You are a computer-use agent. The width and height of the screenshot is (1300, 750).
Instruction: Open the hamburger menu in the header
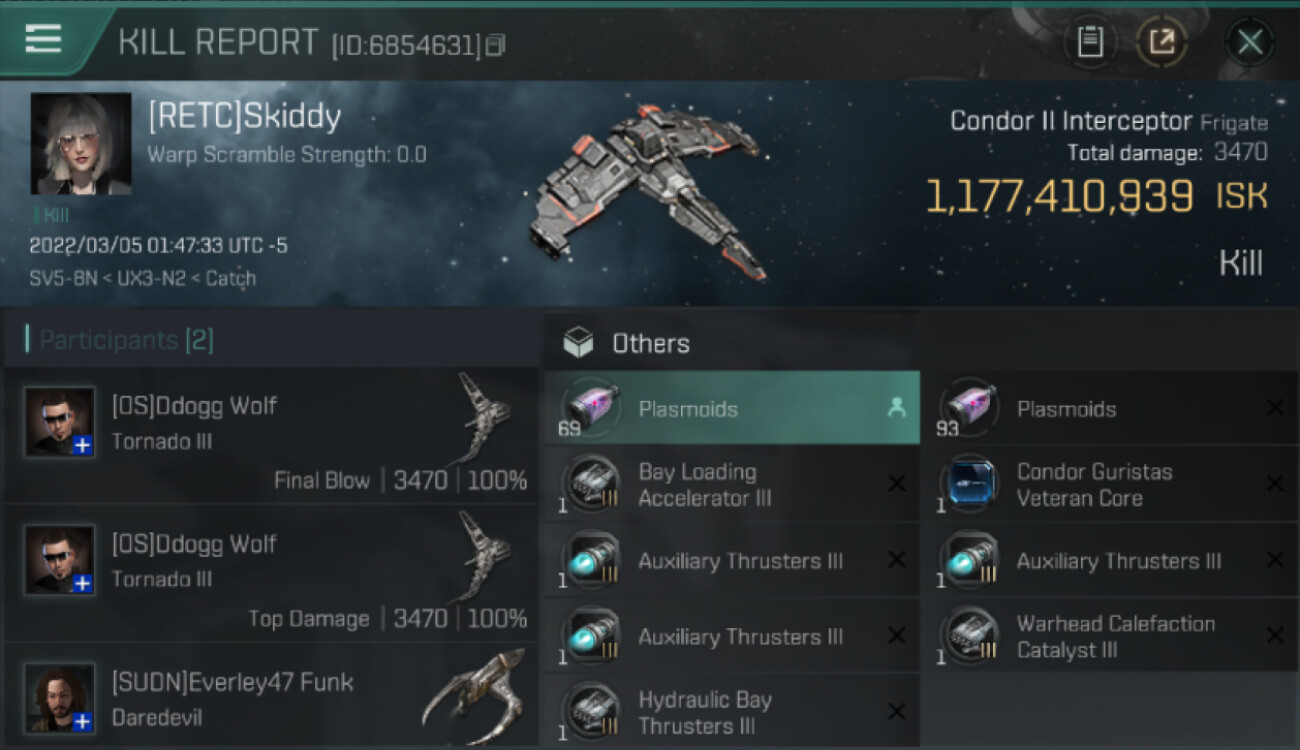pos(43,39)
